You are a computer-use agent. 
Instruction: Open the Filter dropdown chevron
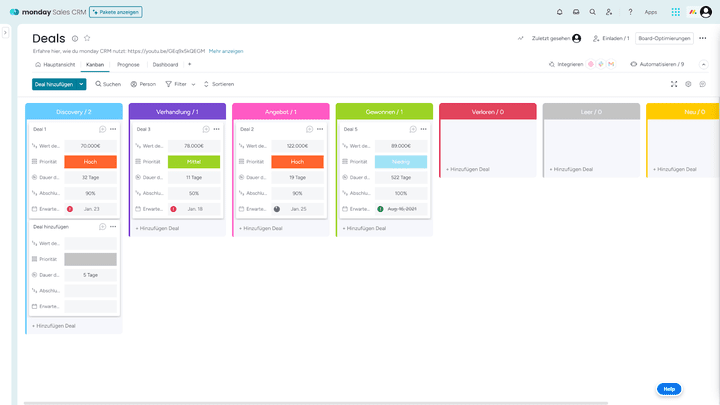(x=193, y=84)
